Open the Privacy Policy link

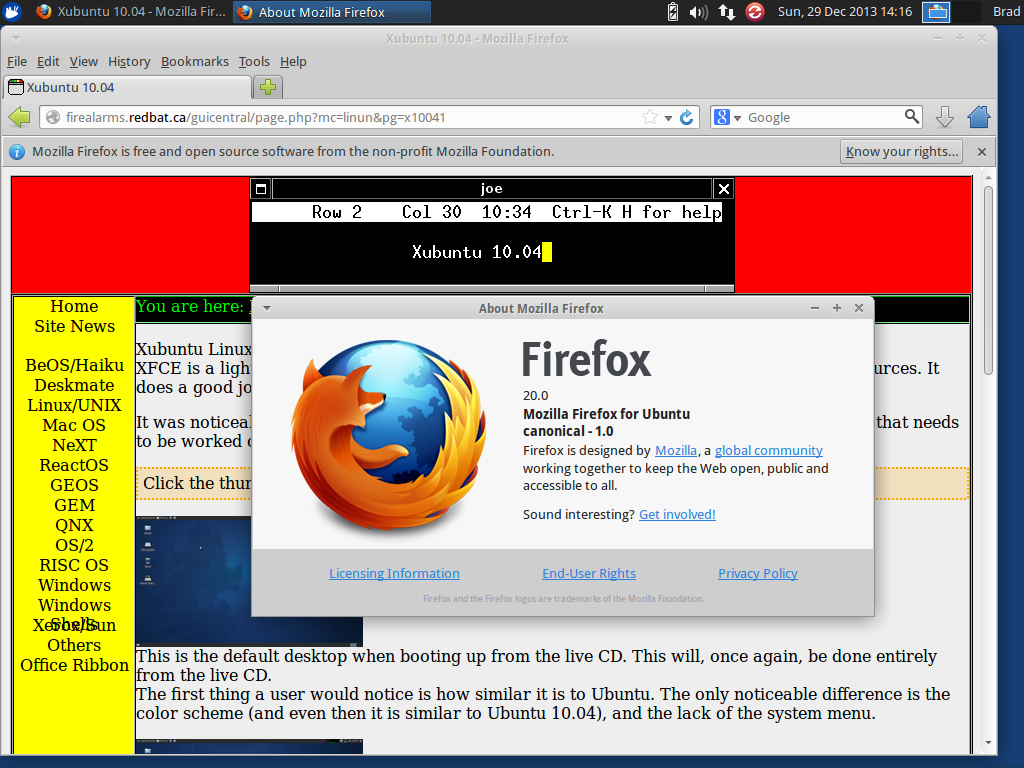pyautogui.click(x=758, y=573)
